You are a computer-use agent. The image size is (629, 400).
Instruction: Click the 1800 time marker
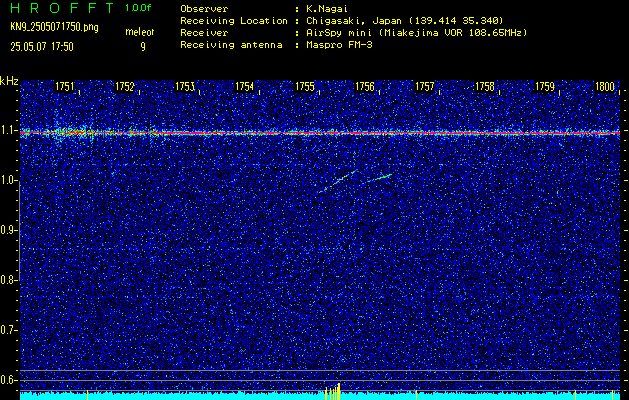coord(605,86)
